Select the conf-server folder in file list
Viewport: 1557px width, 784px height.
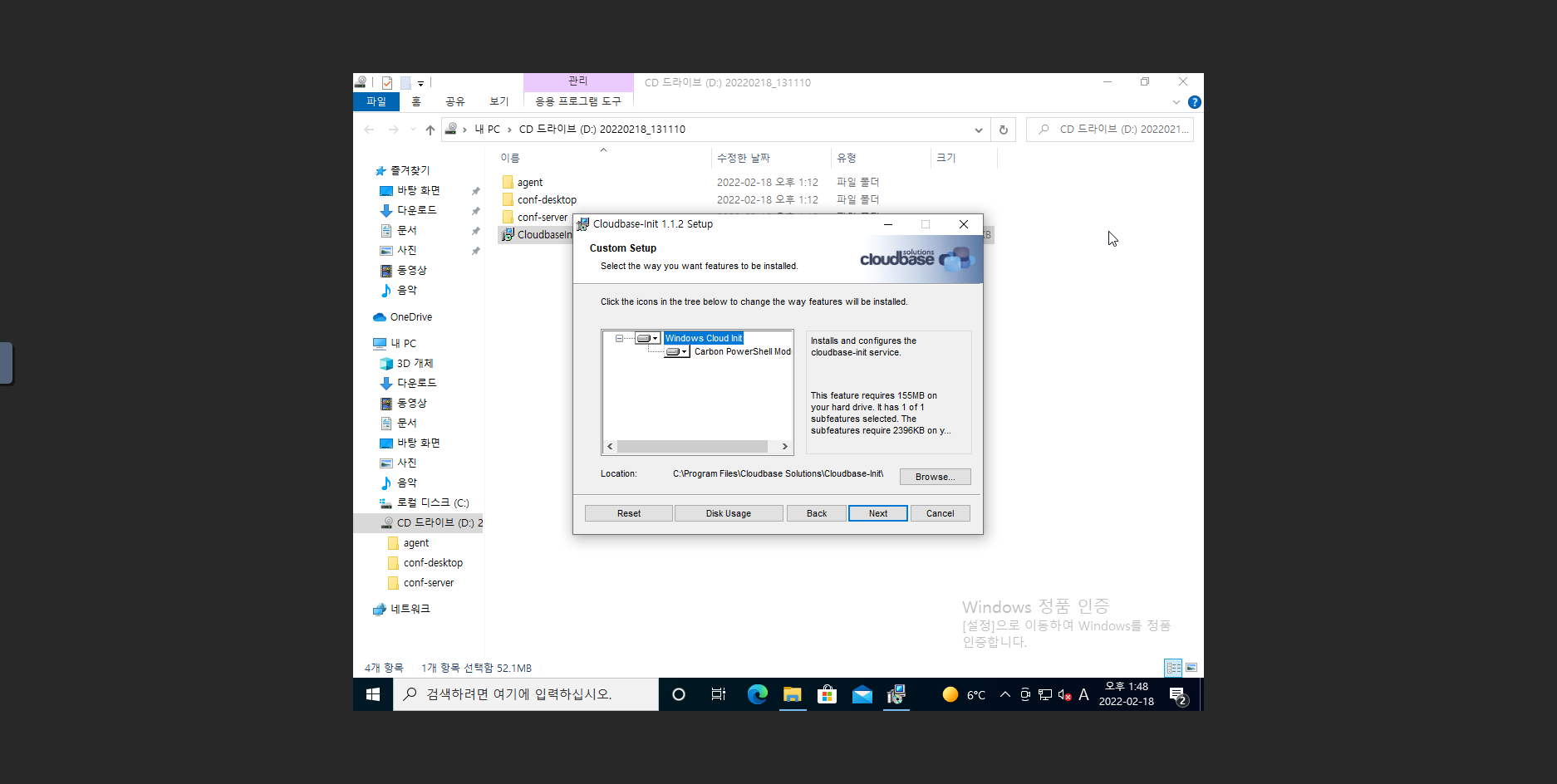pyautogui.click(x=543, y=218)
